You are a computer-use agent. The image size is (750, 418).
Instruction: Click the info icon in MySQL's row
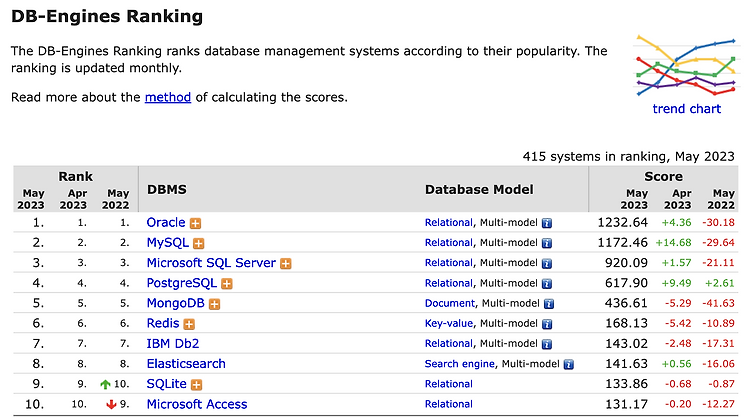coord(547,243)
